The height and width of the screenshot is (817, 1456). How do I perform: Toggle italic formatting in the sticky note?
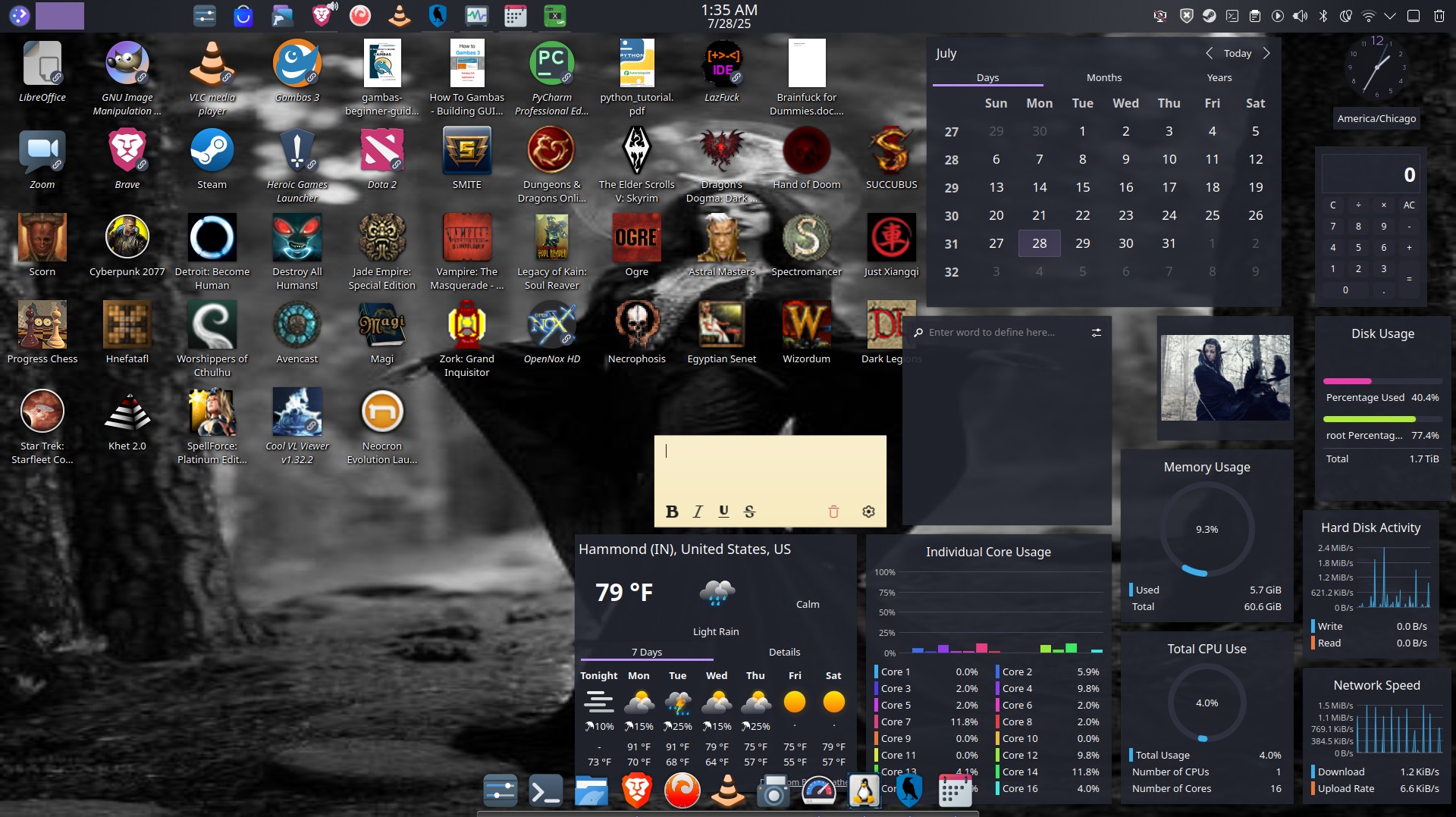[698, 512]
